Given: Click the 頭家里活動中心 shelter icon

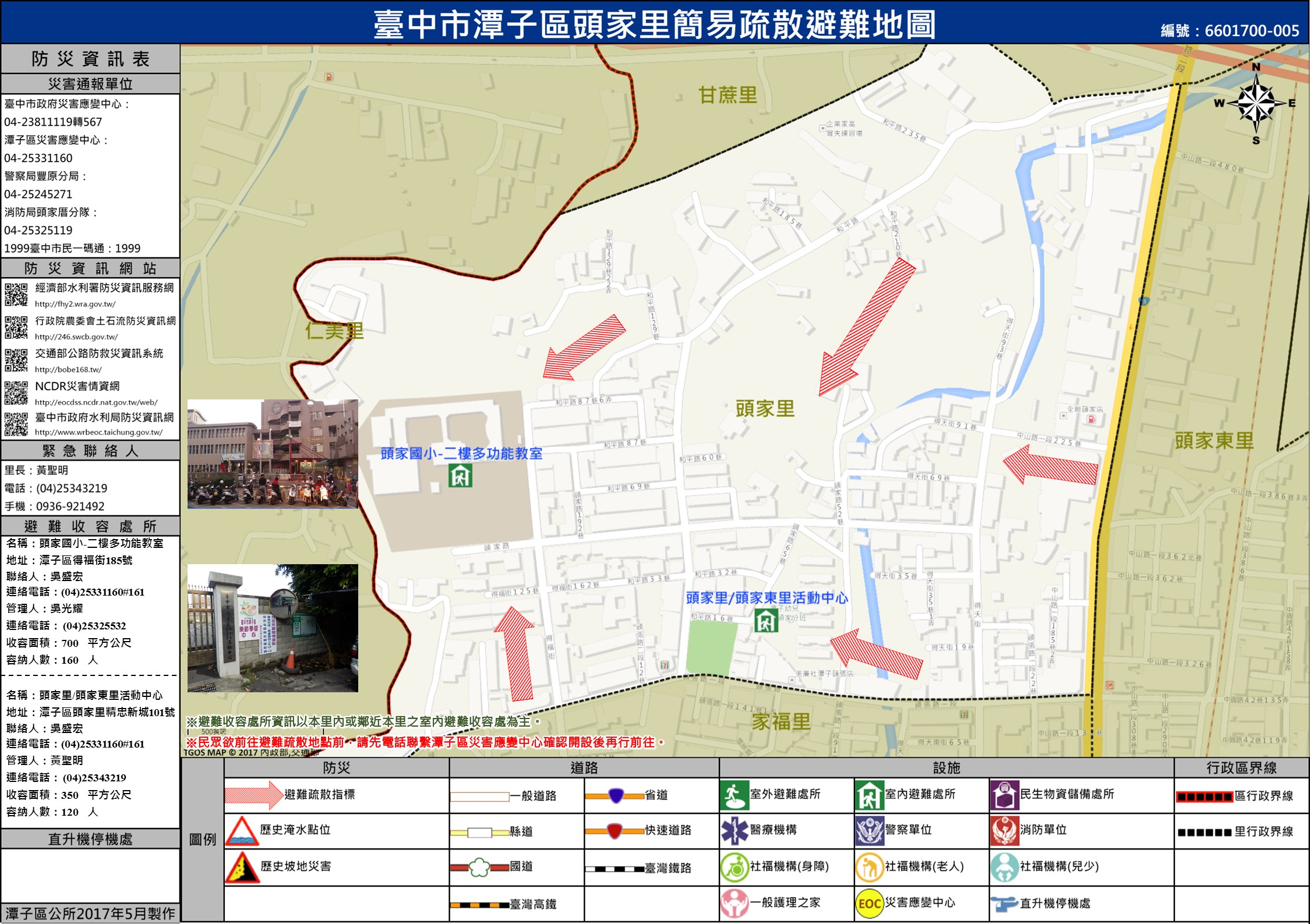Looking at the screenshot, I should point(766,621).
